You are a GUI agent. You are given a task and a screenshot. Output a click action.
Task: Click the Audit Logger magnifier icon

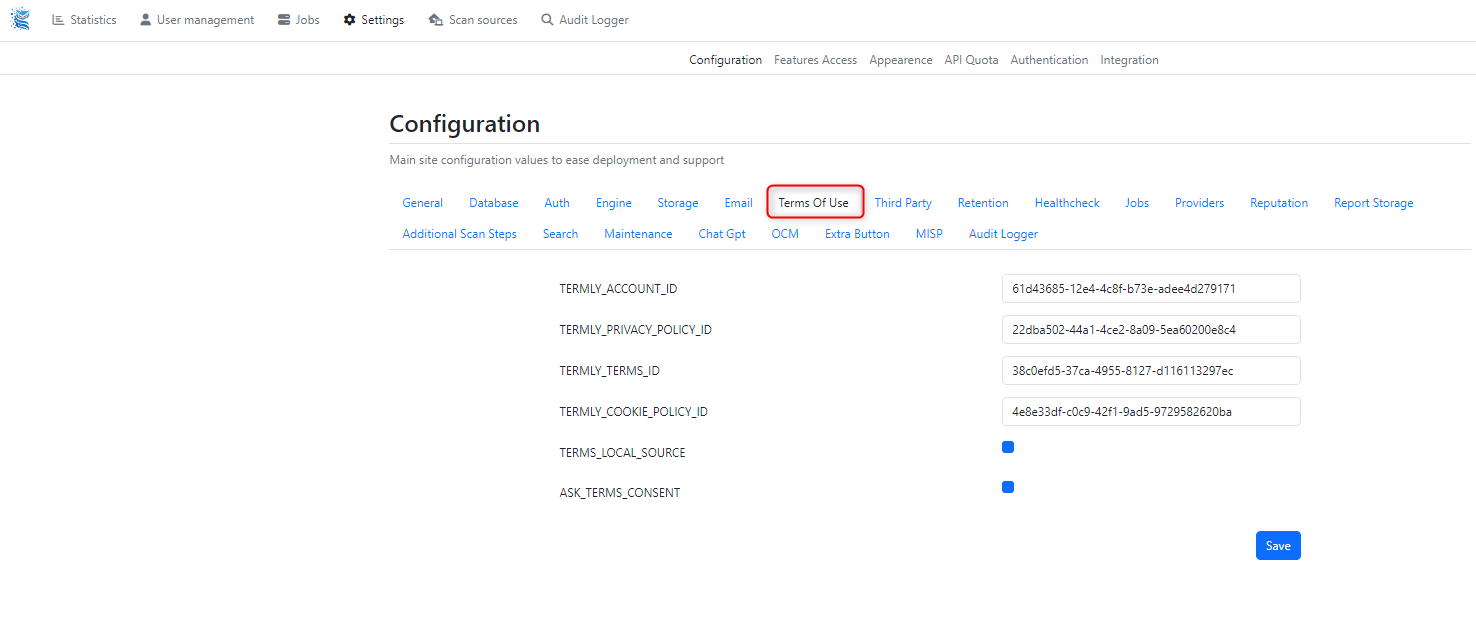coord(547,20)
